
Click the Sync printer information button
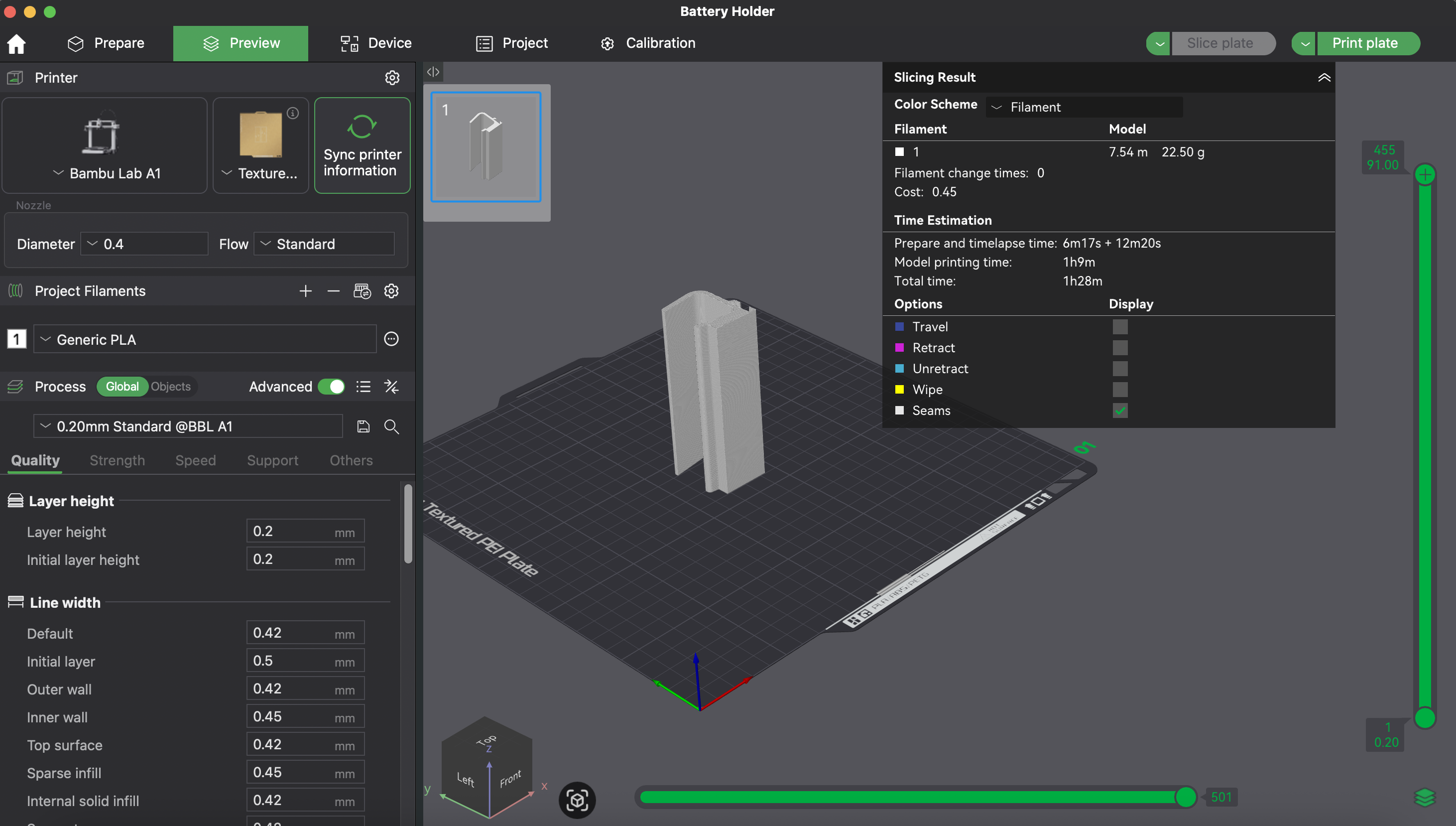363,145
